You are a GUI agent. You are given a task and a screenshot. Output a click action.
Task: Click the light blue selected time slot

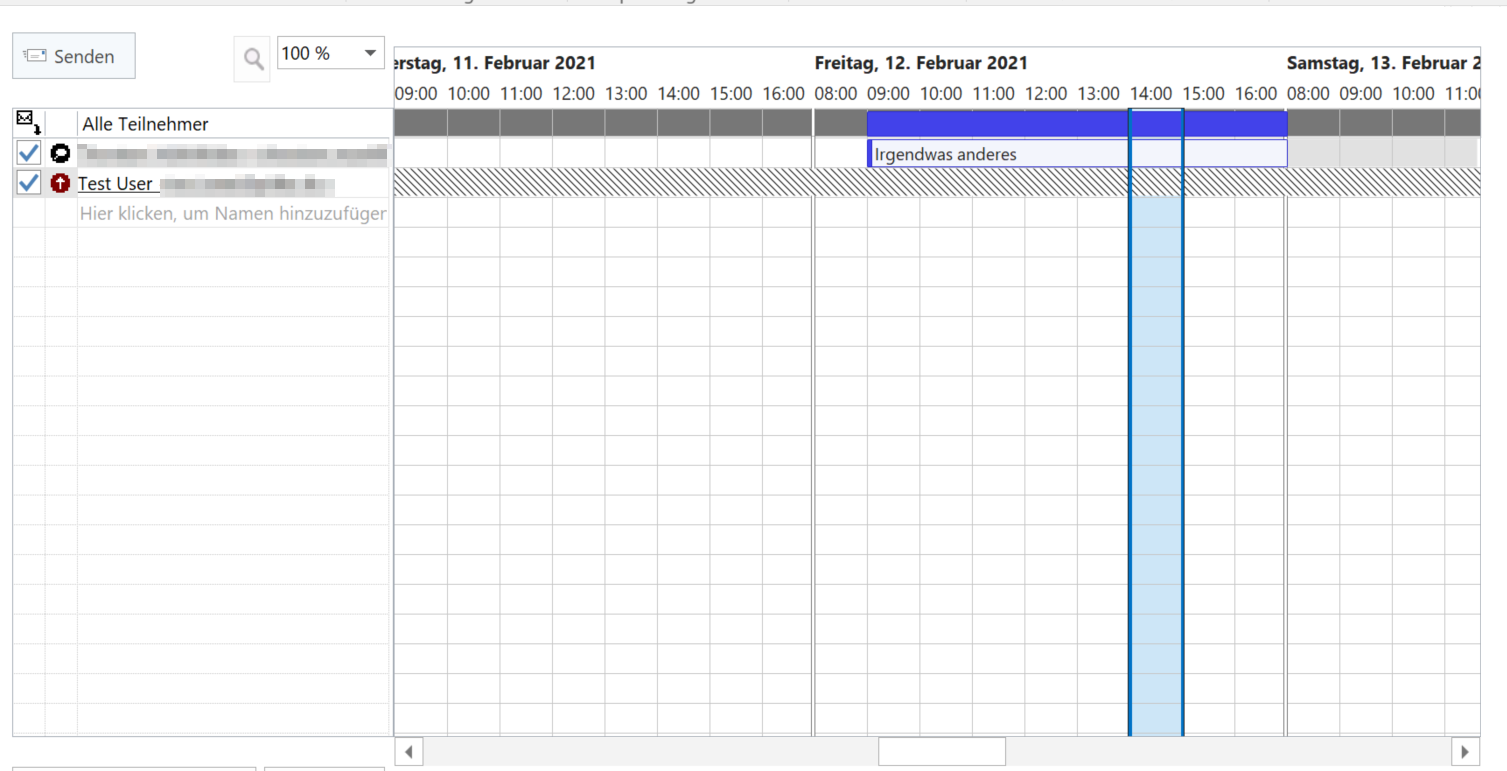point(1156,450)
